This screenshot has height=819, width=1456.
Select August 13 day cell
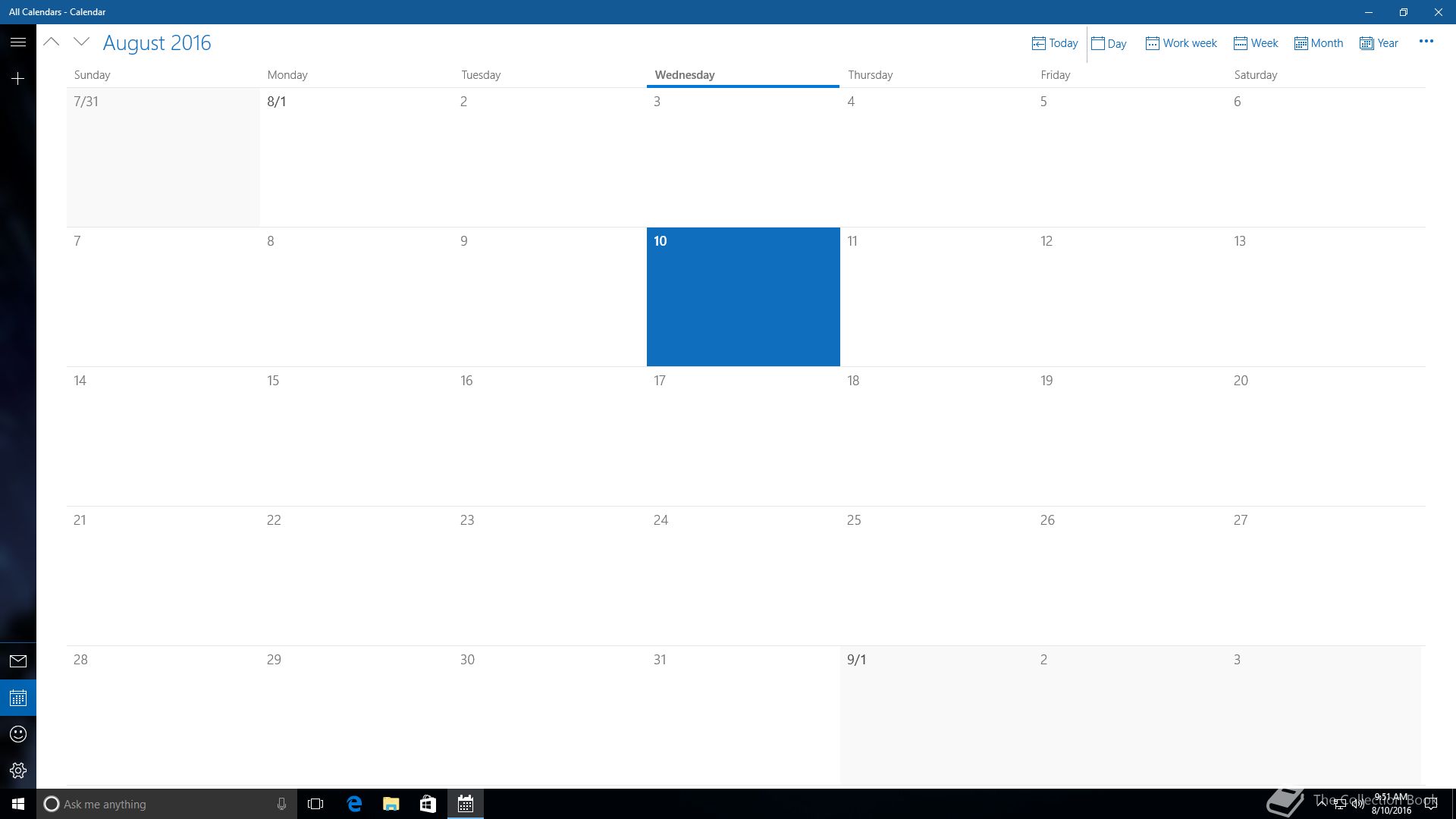[1324, 297]
